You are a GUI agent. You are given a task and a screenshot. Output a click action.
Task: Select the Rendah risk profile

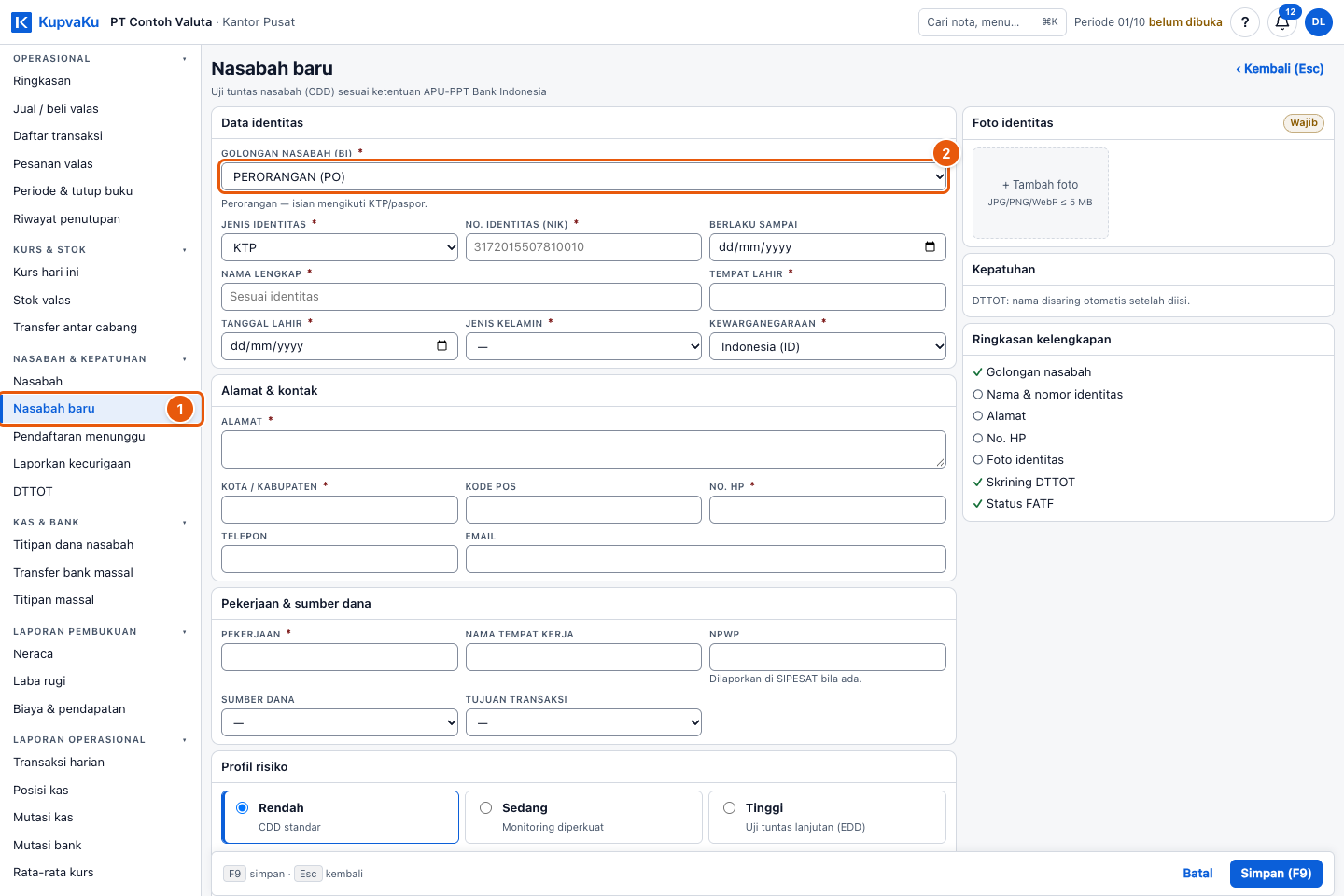click(x=340, y=817)
